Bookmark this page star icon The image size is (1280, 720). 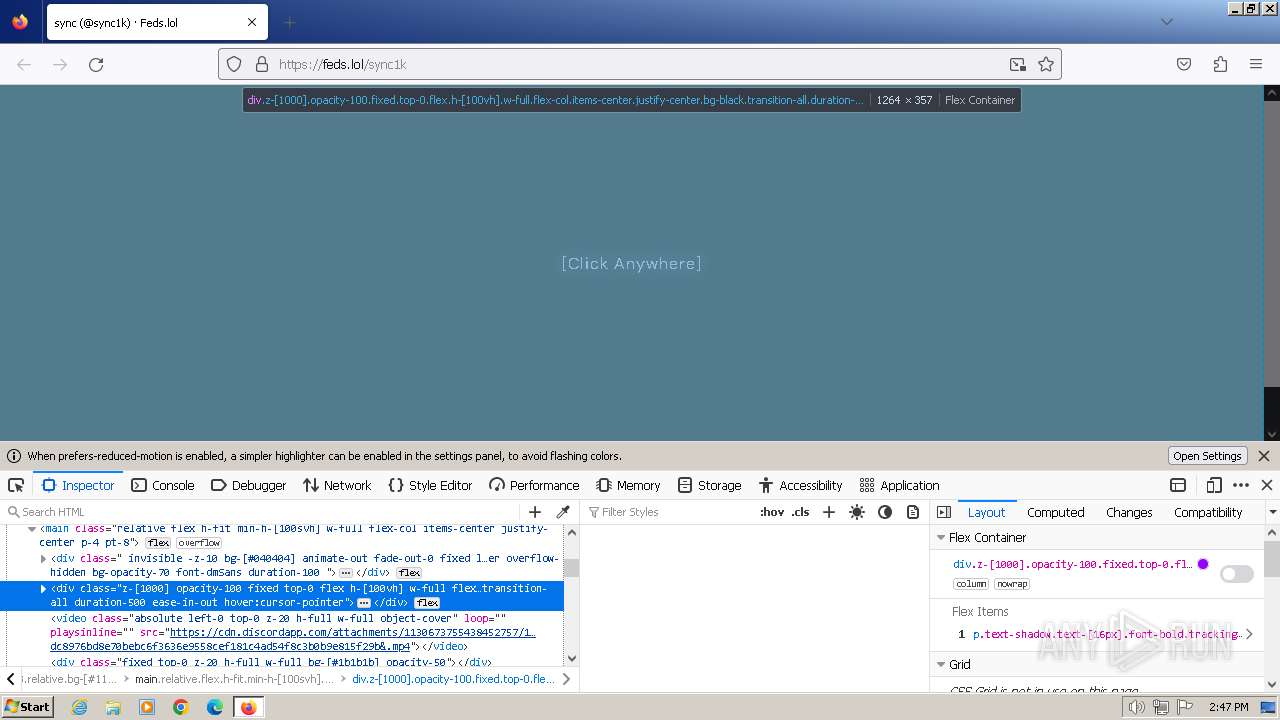click(x=1046, y=64)
